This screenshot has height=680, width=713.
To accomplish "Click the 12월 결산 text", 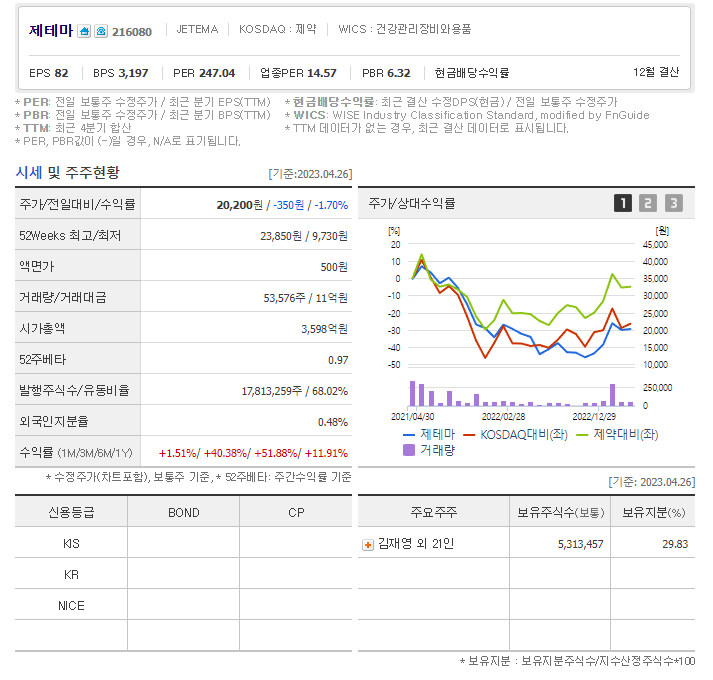I will tap(656, 72).
